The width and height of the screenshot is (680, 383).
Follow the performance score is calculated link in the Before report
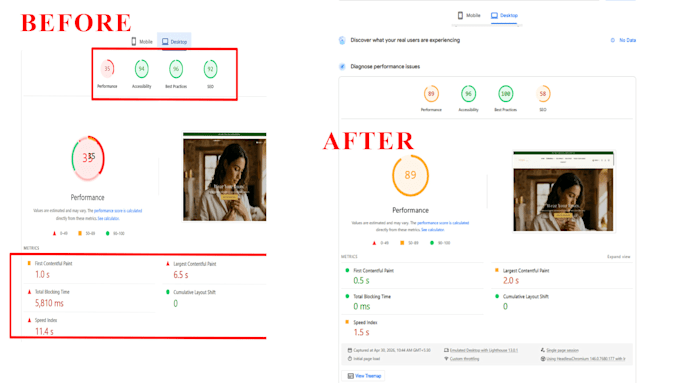click(118, 211)
